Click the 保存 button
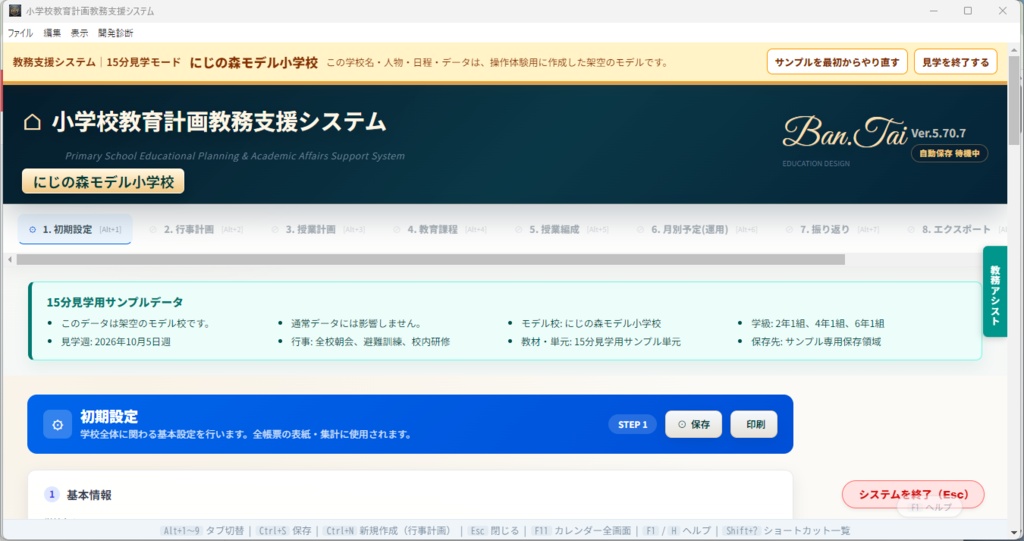The height and width of the screenshot is (541, 1024). click(x=694, y=425)
